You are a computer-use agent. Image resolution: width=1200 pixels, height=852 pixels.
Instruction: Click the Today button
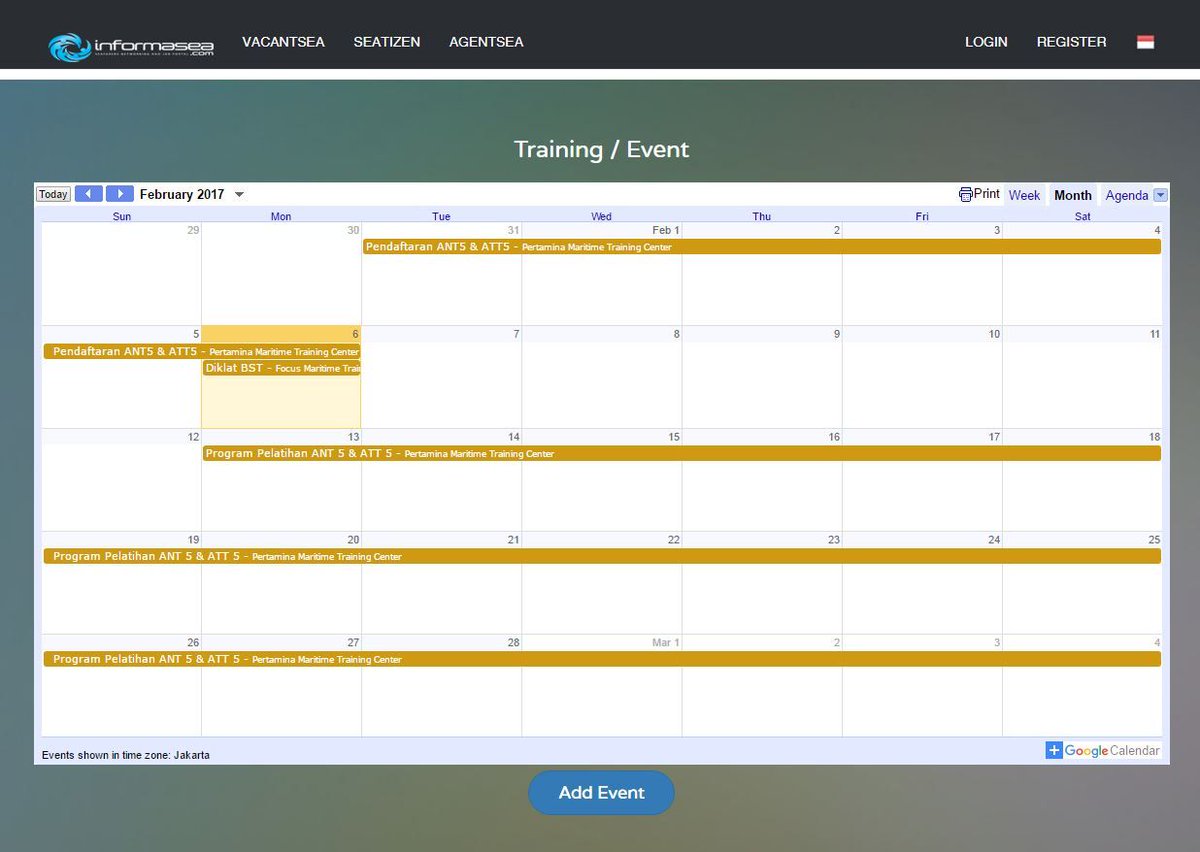[53, 194]
